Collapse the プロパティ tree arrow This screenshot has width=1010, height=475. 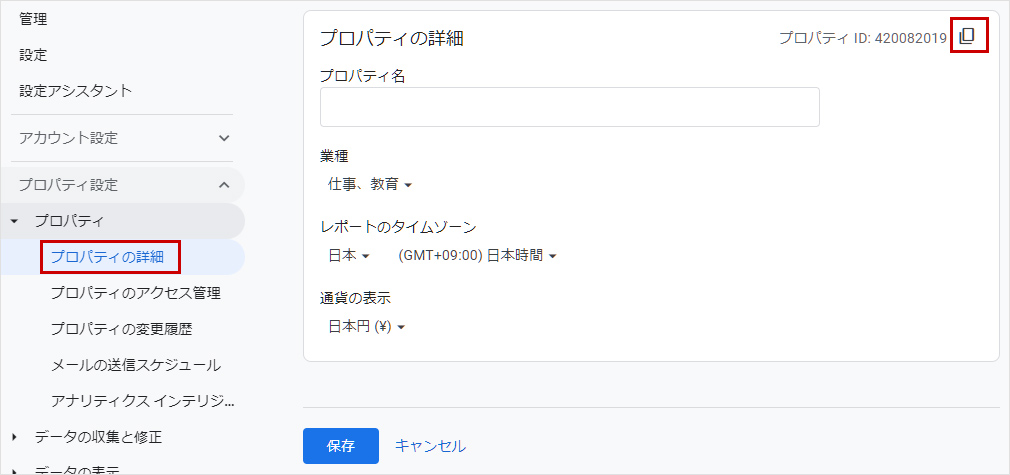14,221
